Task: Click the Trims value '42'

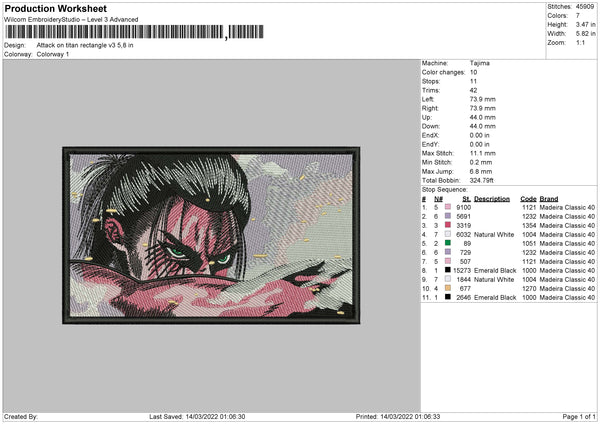Action: tap(473, 90)
